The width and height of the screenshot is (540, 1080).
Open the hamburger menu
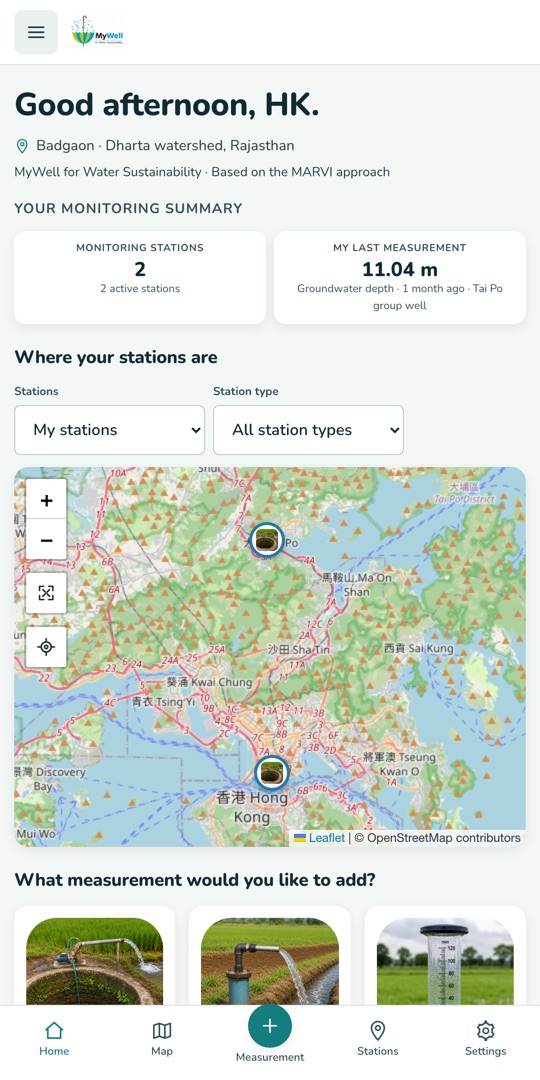pos(36,32)
